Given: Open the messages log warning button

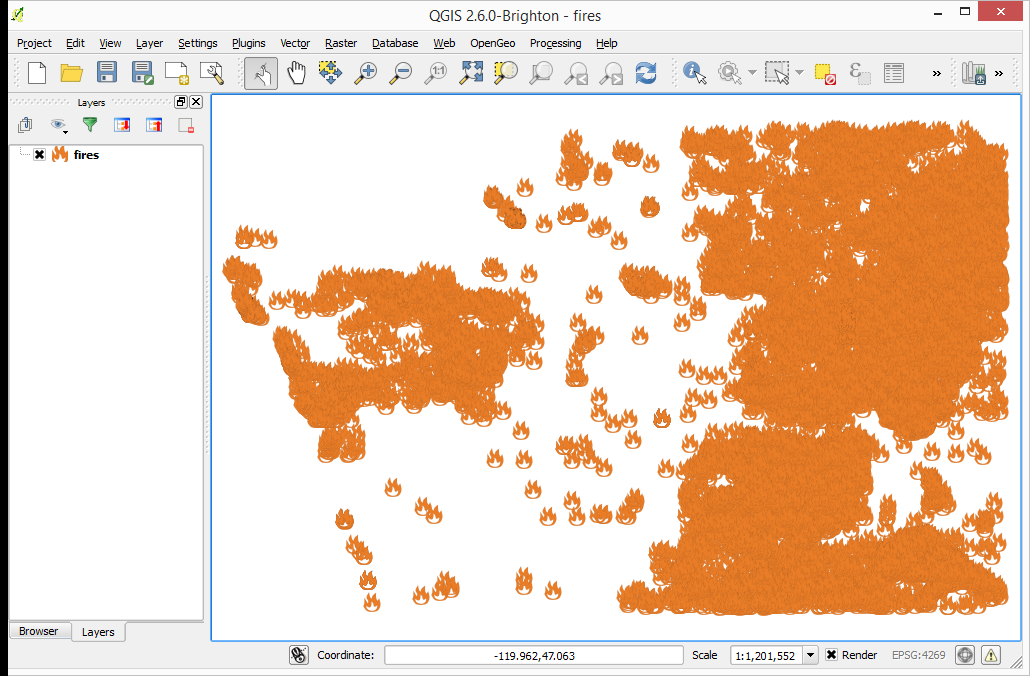Looking at the screenshot, I should 991,655.
